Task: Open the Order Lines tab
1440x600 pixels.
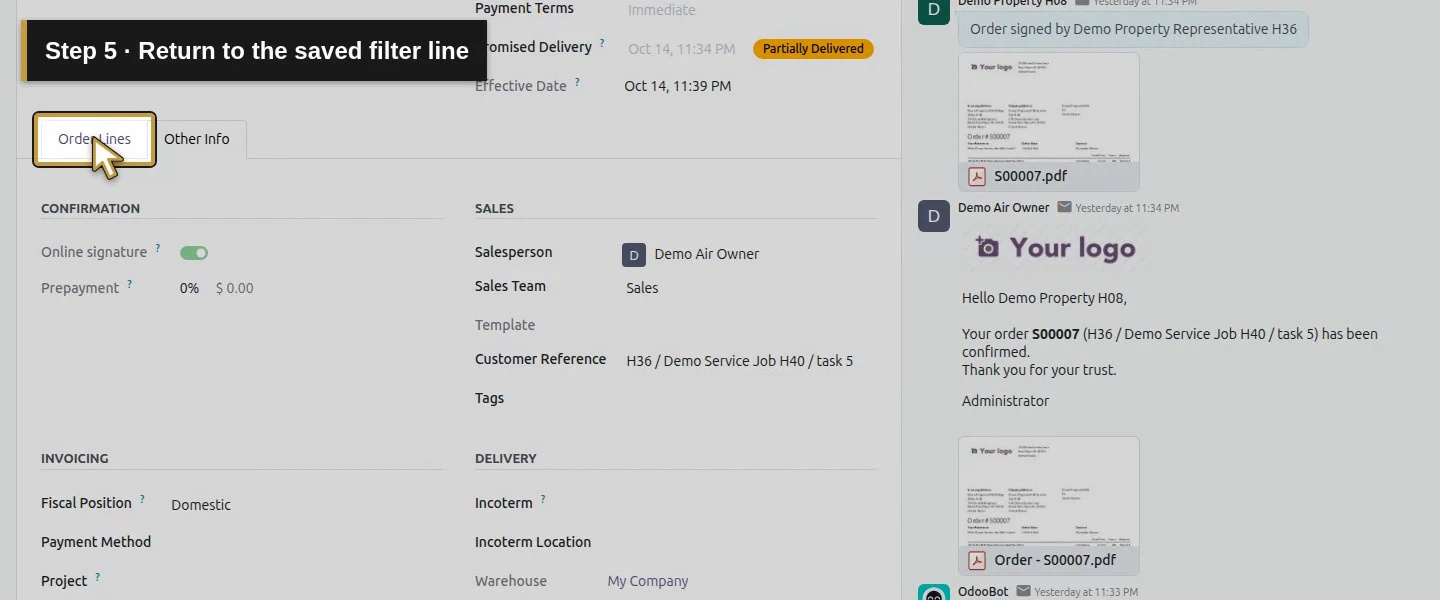Action: pyautogui.click(x=95, y=139)
